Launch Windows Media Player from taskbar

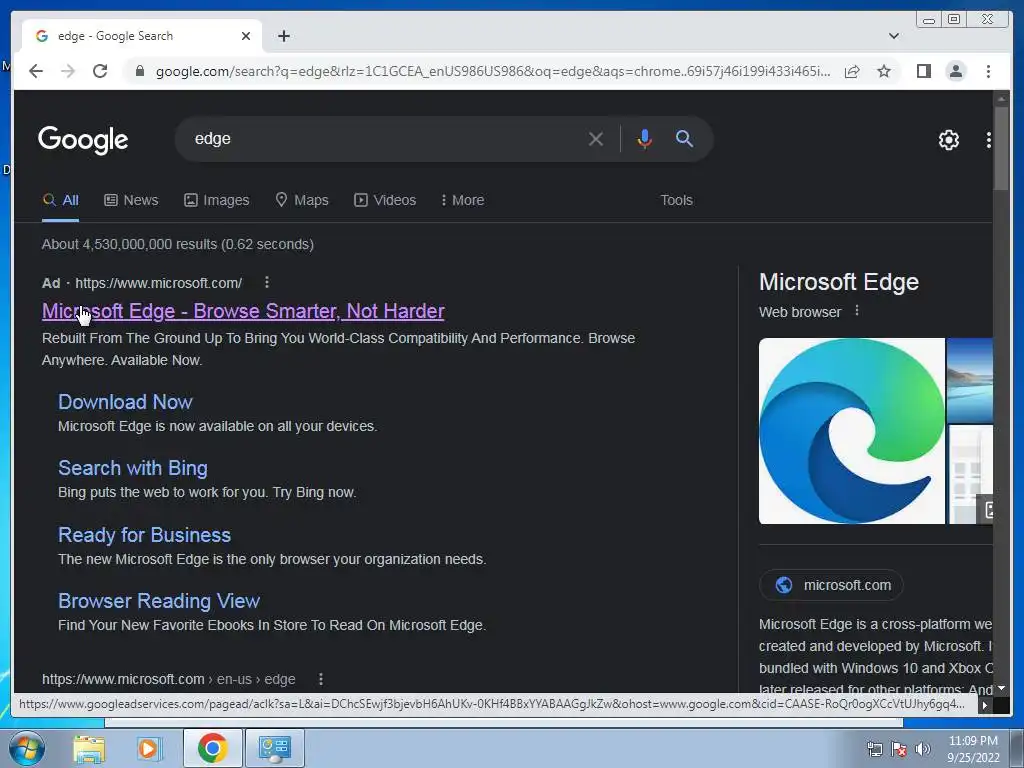(148, 748)
